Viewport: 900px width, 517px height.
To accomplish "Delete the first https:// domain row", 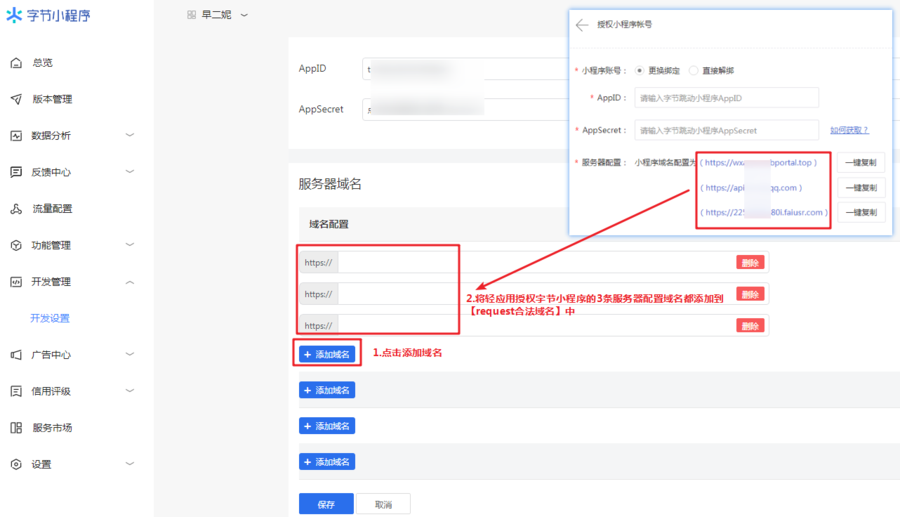I will 750,263.
